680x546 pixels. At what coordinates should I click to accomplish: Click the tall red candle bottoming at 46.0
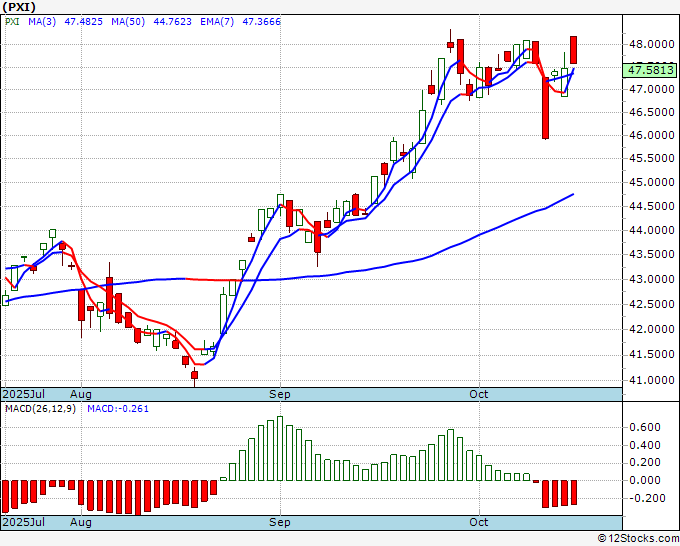(546, 108)
